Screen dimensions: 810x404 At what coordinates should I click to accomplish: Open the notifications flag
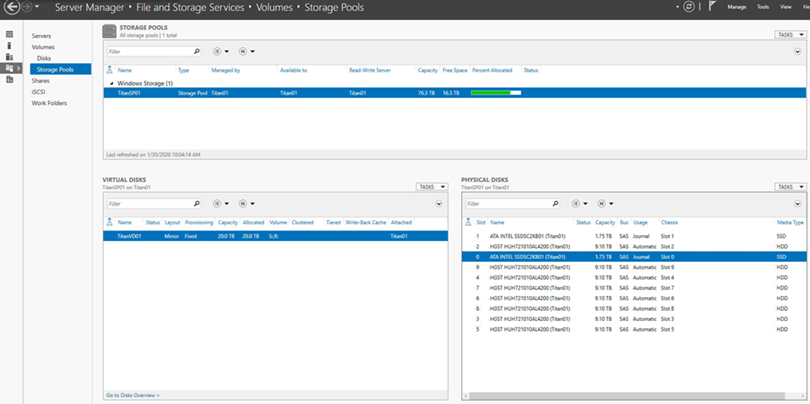(x=711, y=7)
